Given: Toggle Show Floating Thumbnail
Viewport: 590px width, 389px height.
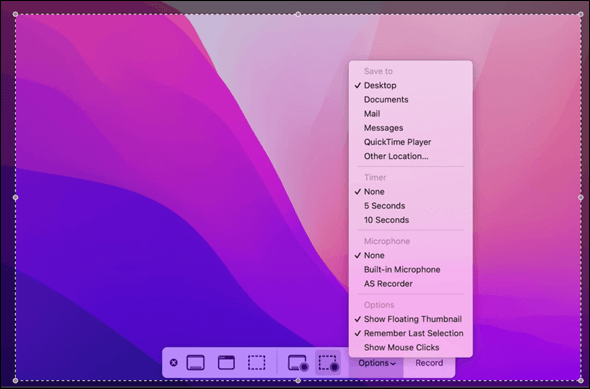Looking at the screenshot, I should (x=411, y=319).
